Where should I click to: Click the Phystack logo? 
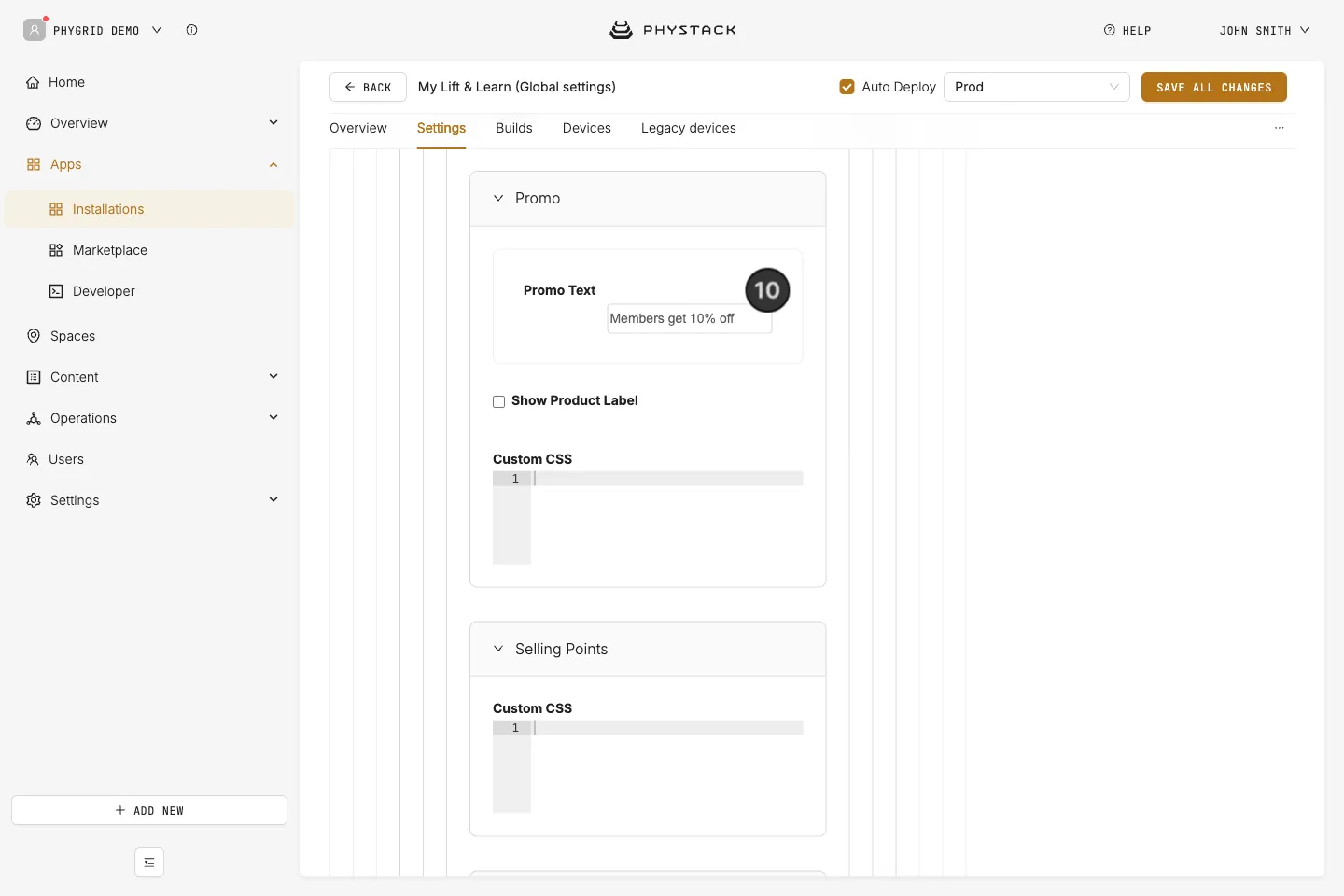(672, 30)
